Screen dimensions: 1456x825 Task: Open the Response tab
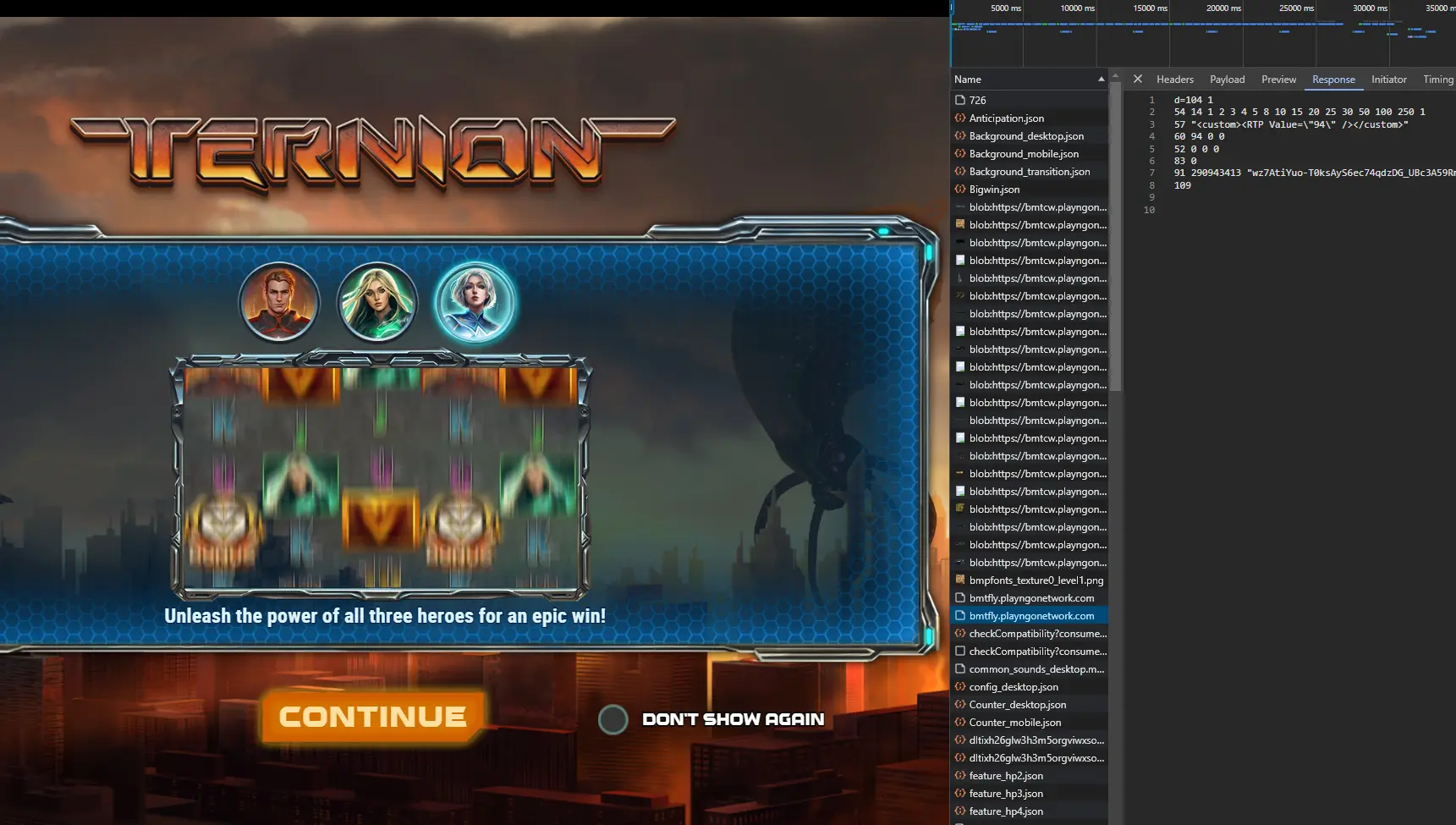click(1333, 80)
